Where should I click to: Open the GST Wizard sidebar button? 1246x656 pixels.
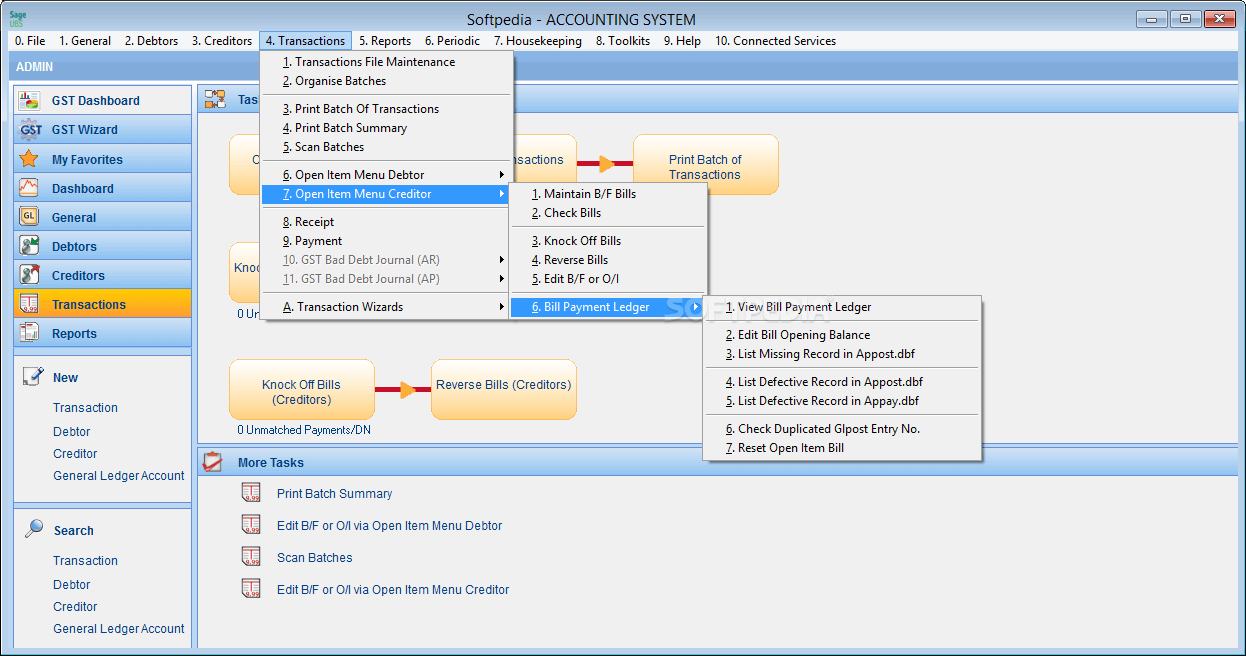click(102, 129)
